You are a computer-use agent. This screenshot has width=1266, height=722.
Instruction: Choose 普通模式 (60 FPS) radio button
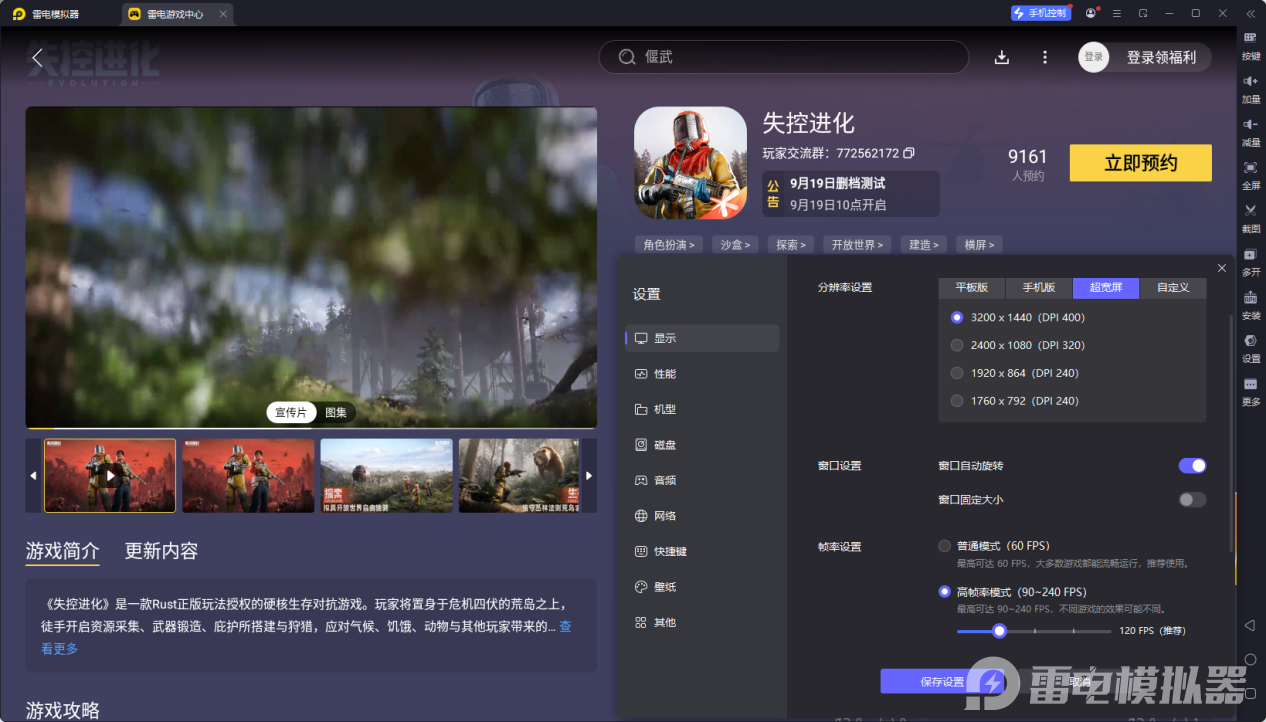pos(944,546)
